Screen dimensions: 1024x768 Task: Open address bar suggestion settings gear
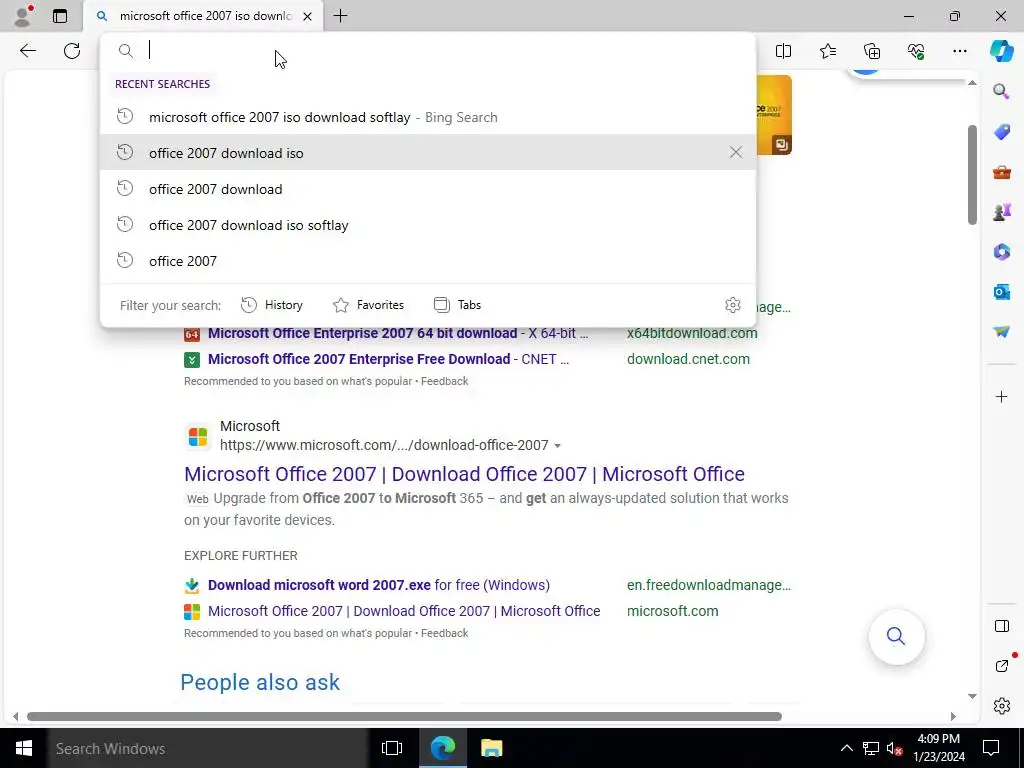tap(732, 305)
